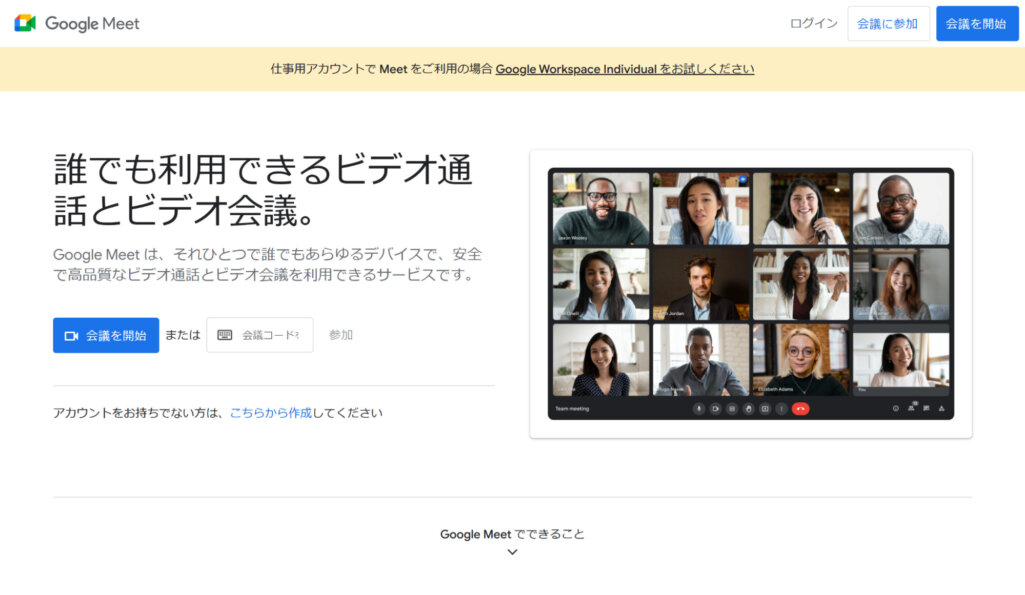
Task: Click the microphone icon in meeting preview
Action: 699,409
